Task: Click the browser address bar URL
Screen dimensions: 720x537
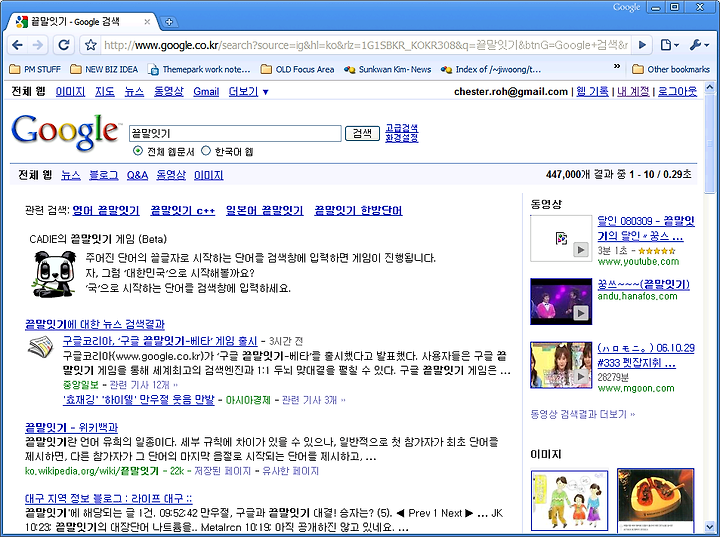Action: pos(366,45)
